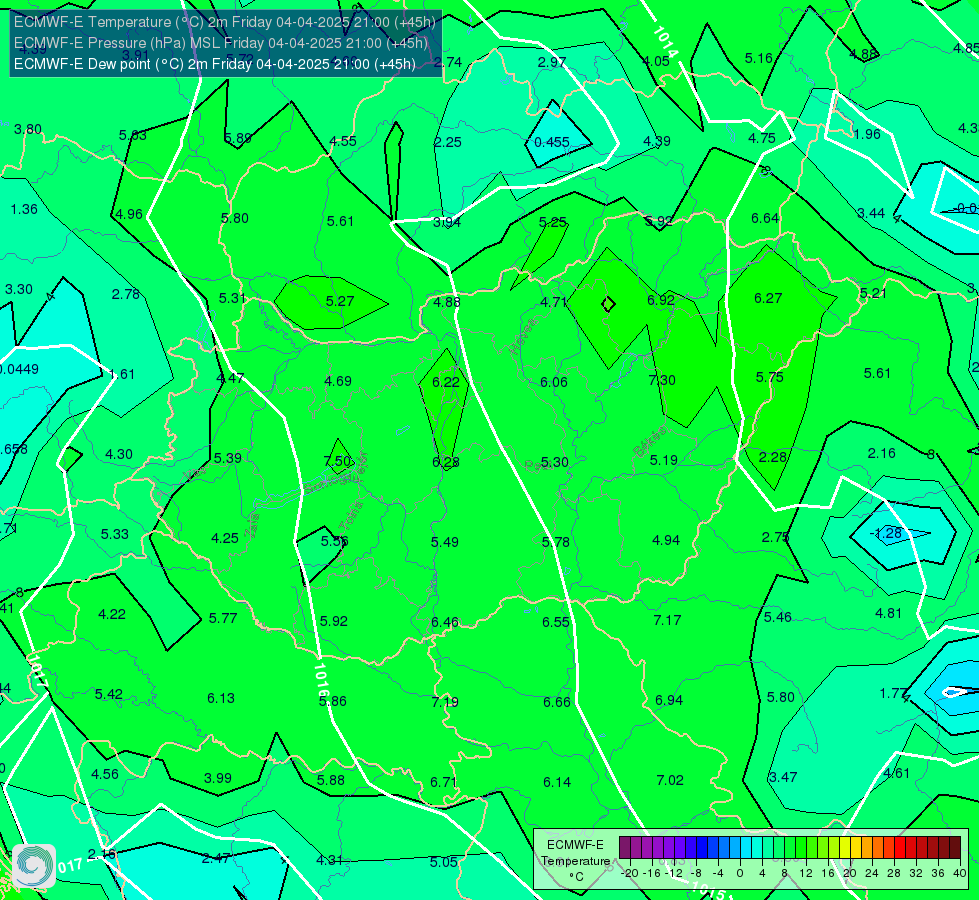Click the 5.16 temperature value
979x900 pixels.
[x=759, y=59]
